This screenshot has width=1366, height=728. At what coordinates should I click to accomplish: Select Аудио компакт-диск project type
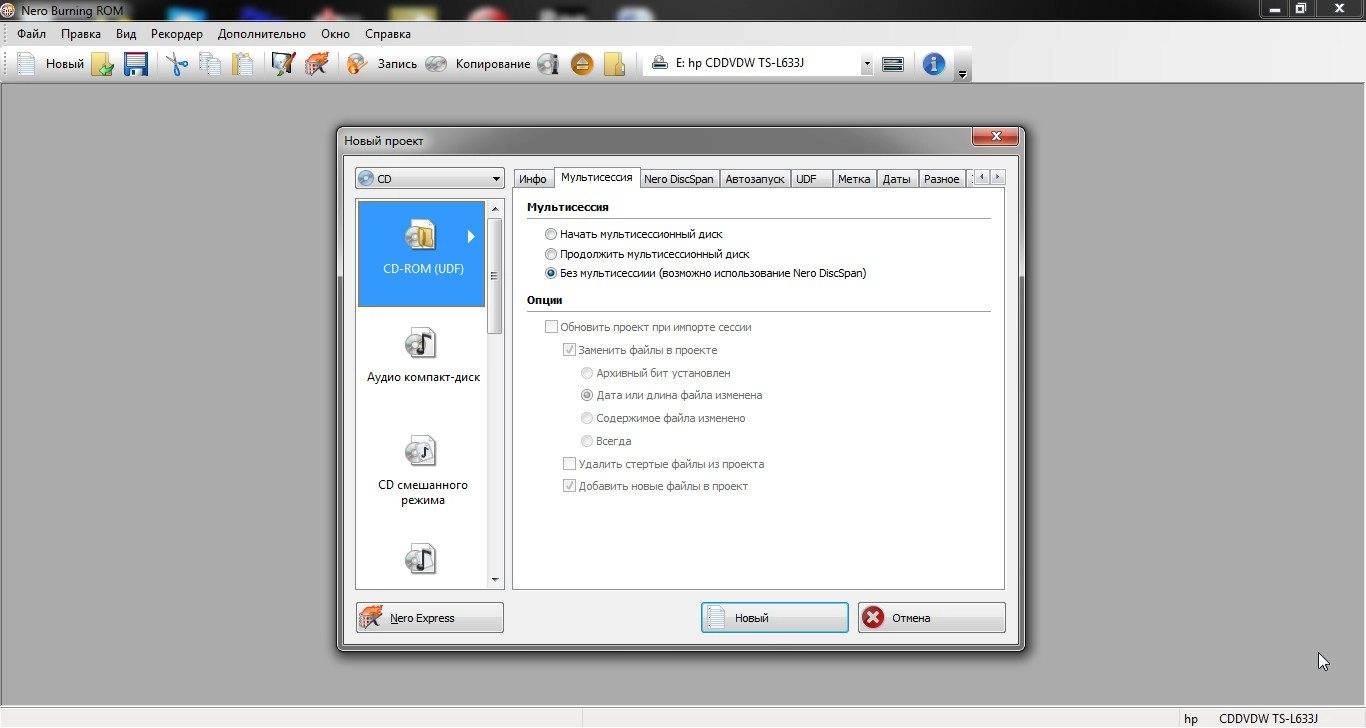[423, 356]
